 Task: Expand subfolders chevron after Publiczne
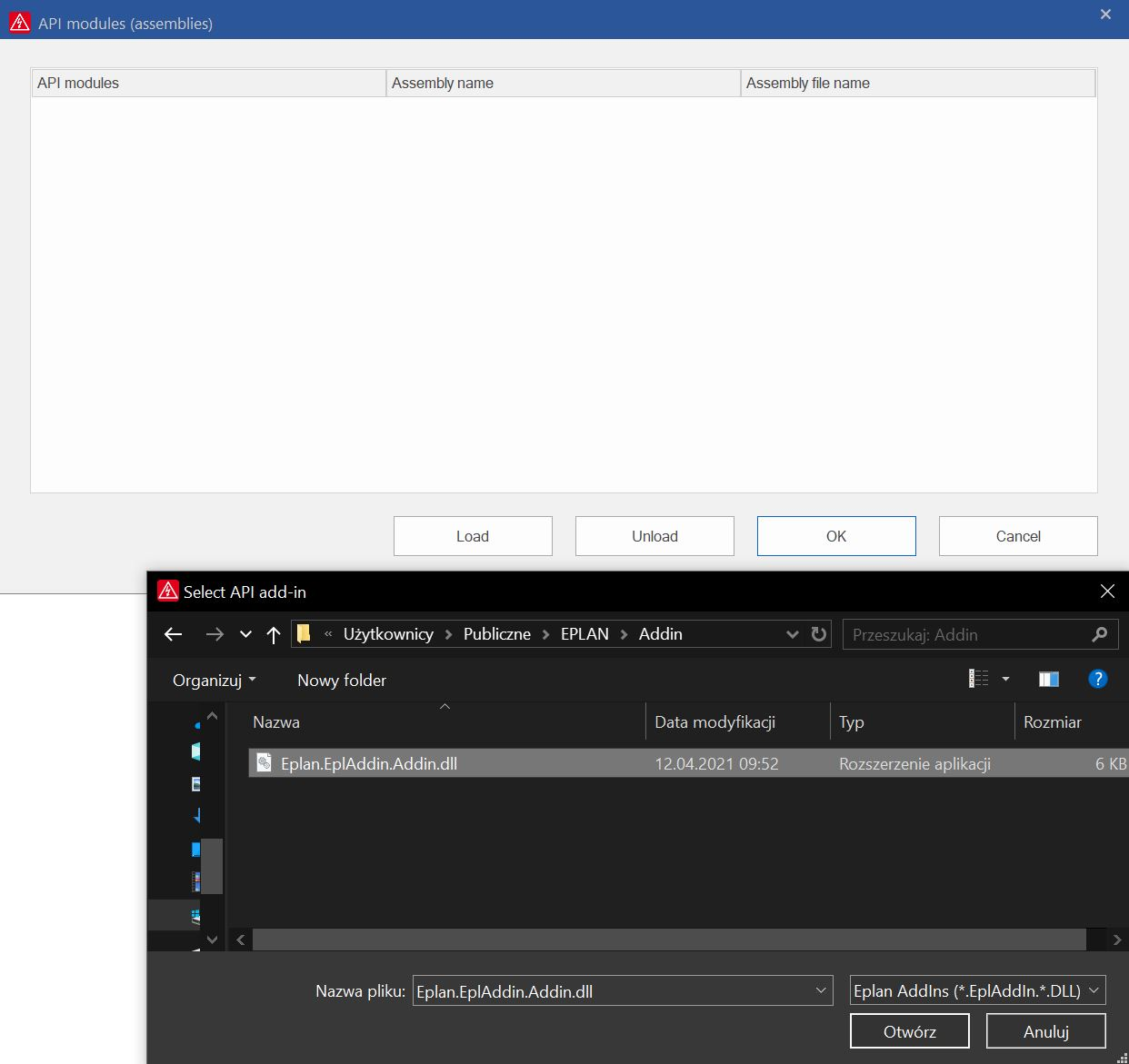click(x=546, y=634)
